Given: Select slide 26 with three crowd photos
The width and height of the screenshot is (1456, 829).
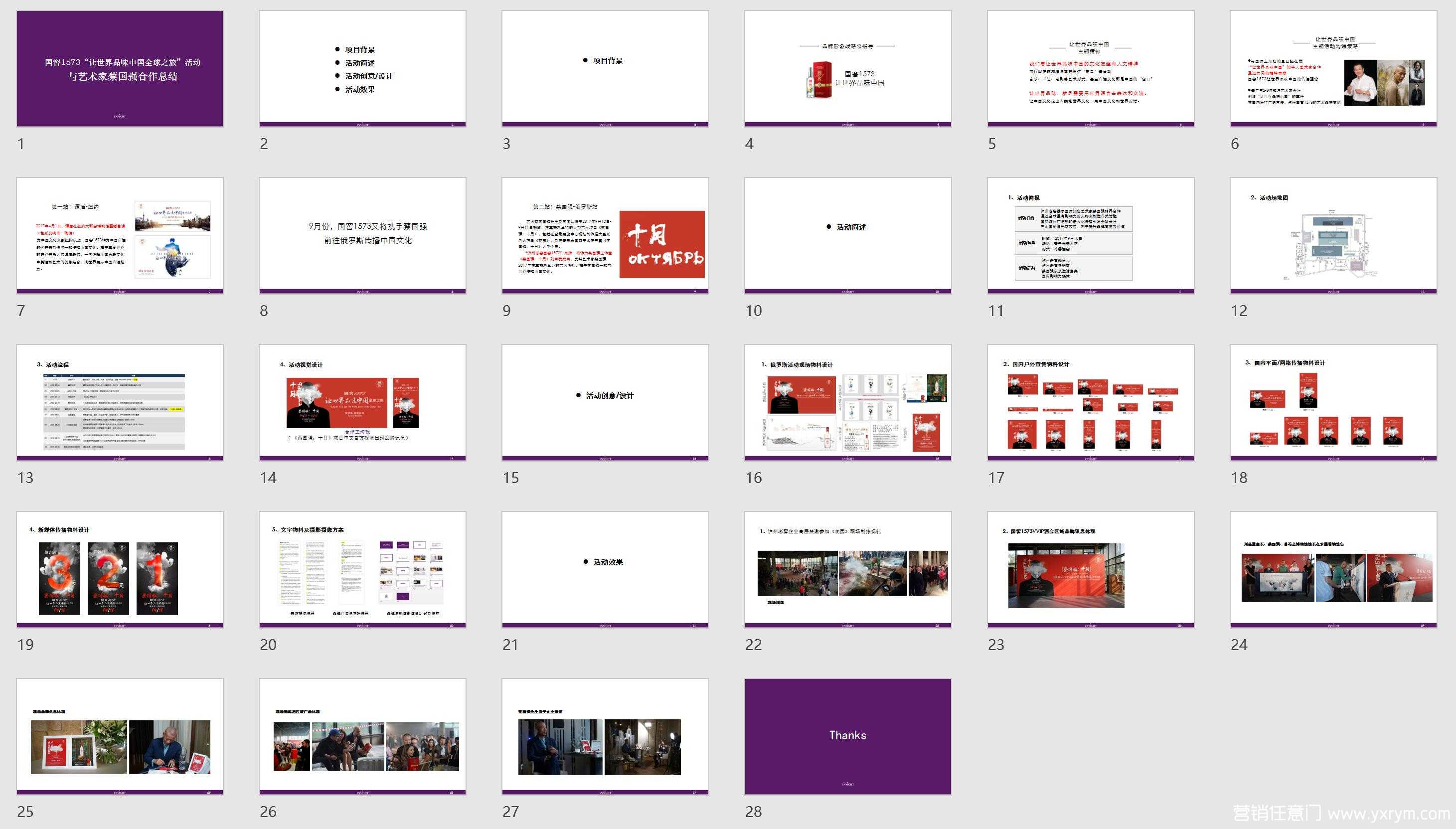Looking at the screenshot, I should pyautogui.click(x=362, y=736).
